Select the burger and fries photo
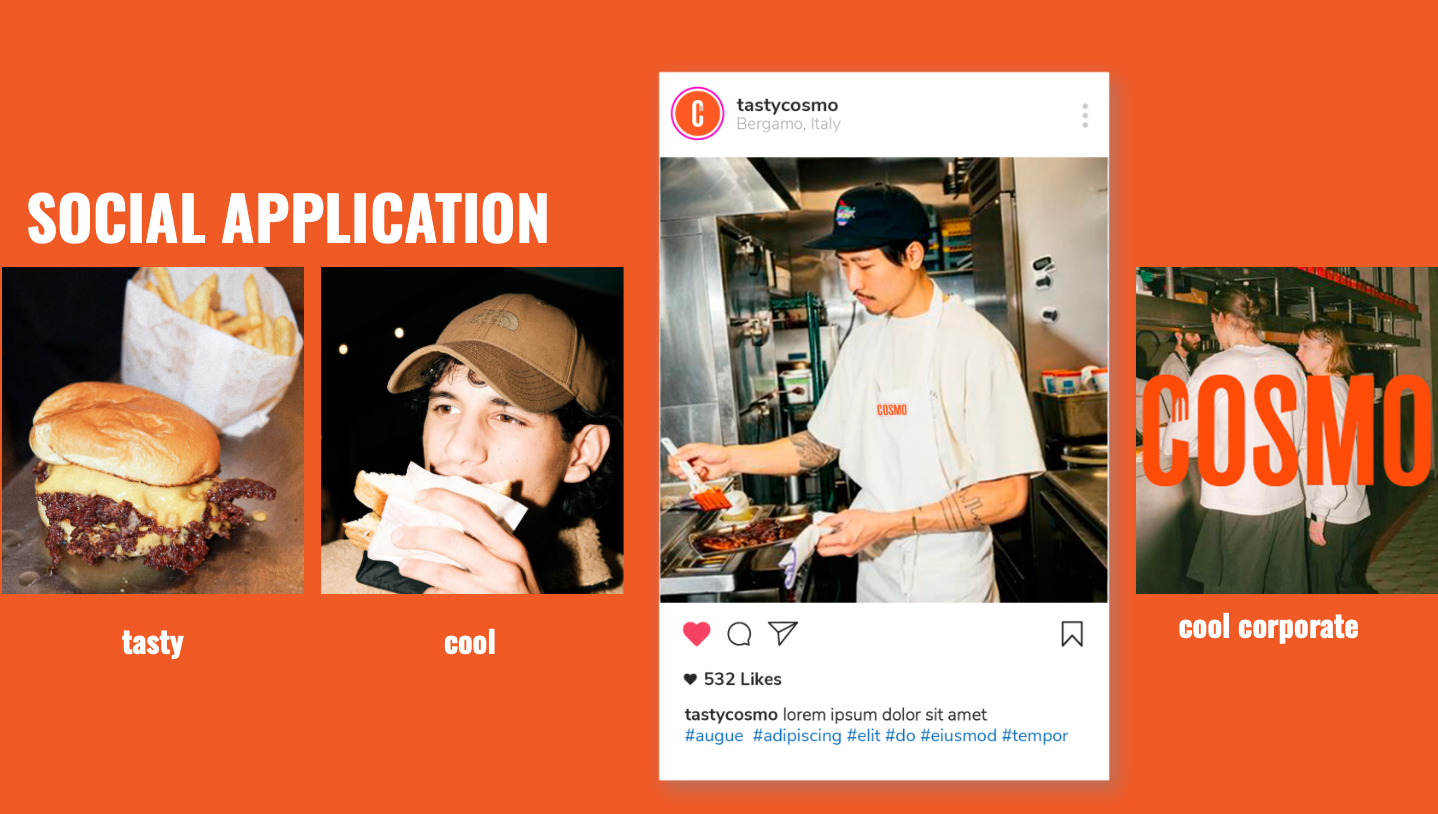Viewport: 1438px width, 814px height. 153,430
